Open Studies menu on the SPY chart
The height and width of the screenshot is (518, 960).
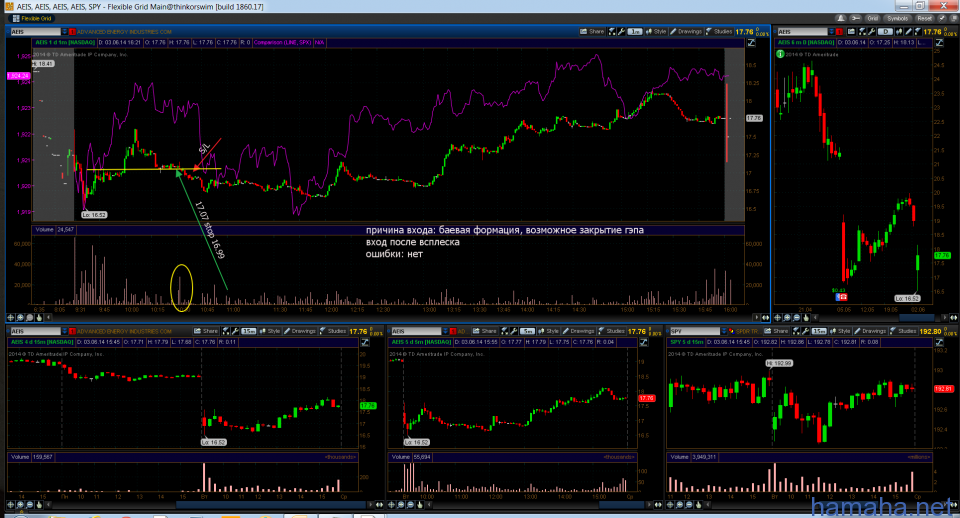tap(904, 331)
